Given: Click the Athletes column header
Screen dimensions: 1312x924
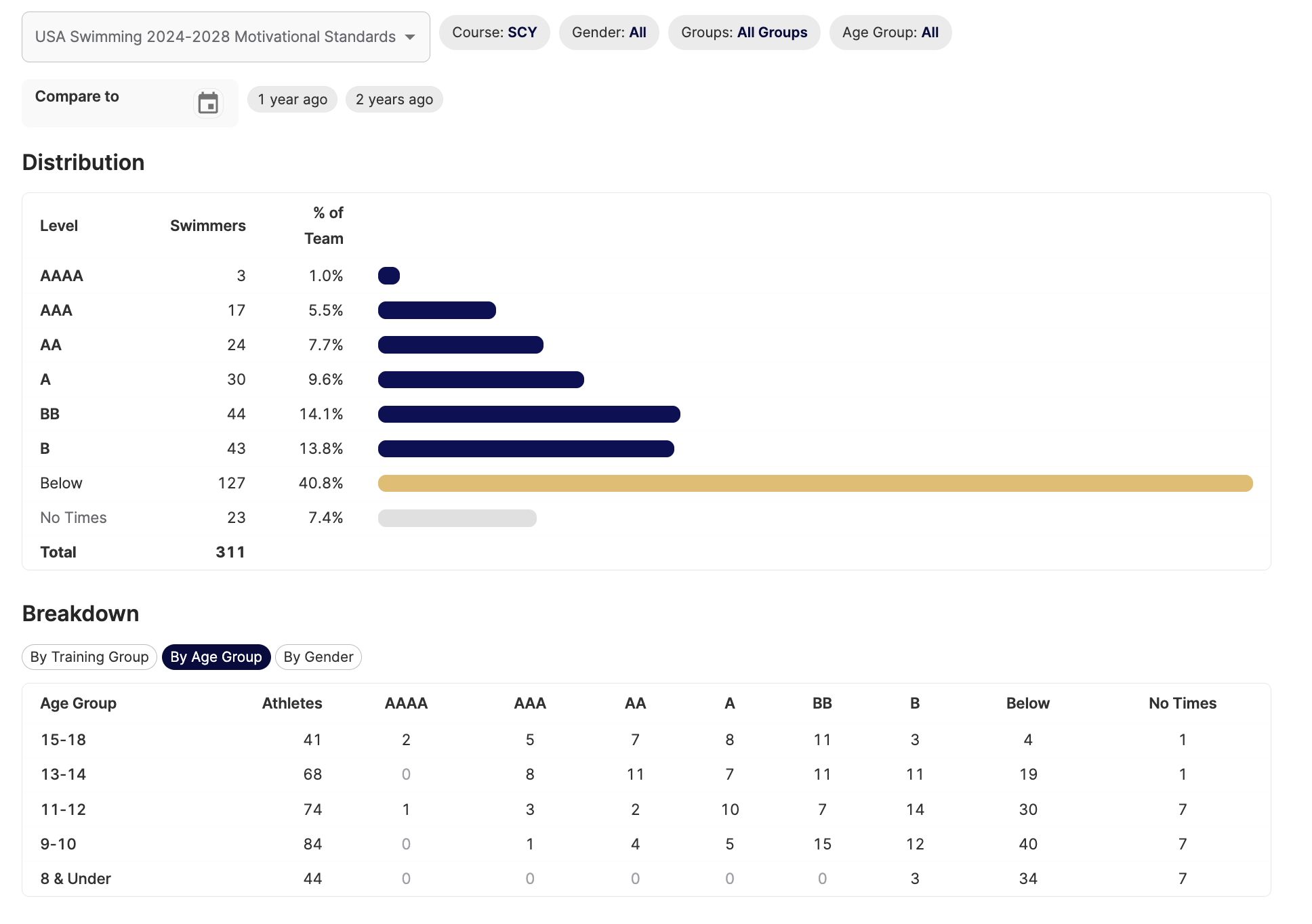Looking at the screenshot, I should (x=291, y=703).
